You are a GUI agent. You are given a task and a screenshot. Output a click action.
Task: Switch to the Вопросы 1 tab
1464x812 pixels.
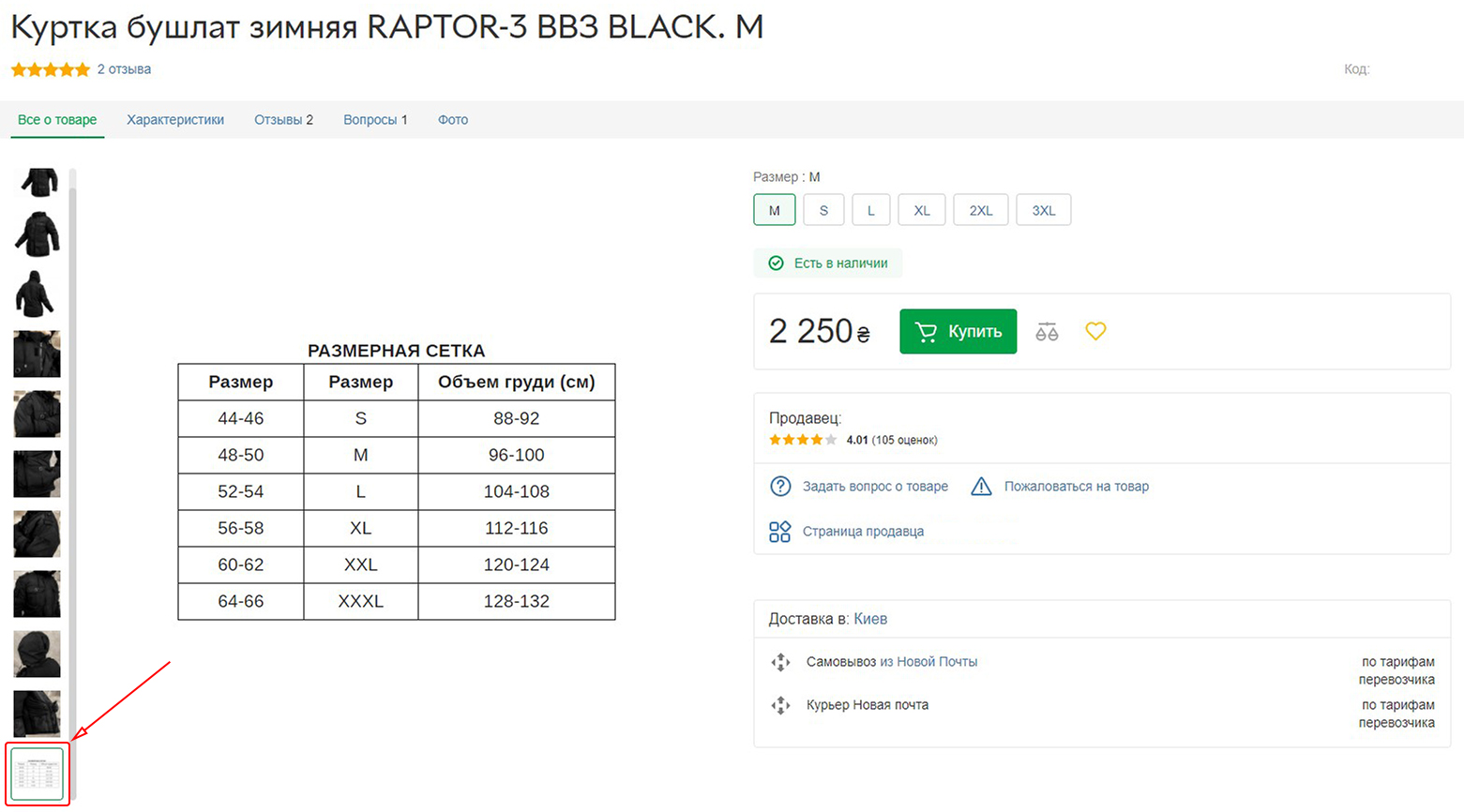click(x=375, y=120)
